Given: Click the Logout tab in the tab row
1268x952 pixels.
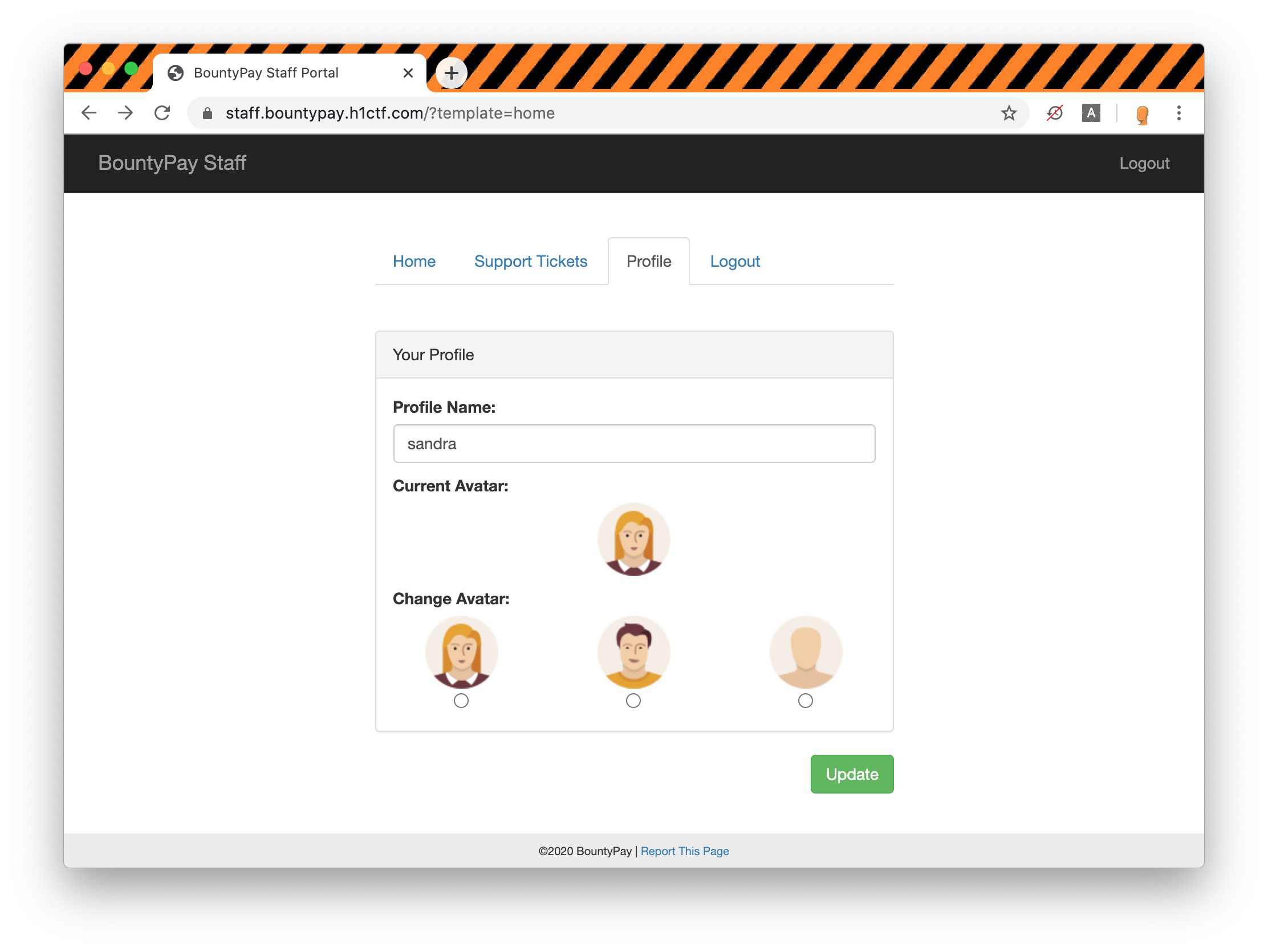Looking at the screenshot, I should [x=734, y=261].
